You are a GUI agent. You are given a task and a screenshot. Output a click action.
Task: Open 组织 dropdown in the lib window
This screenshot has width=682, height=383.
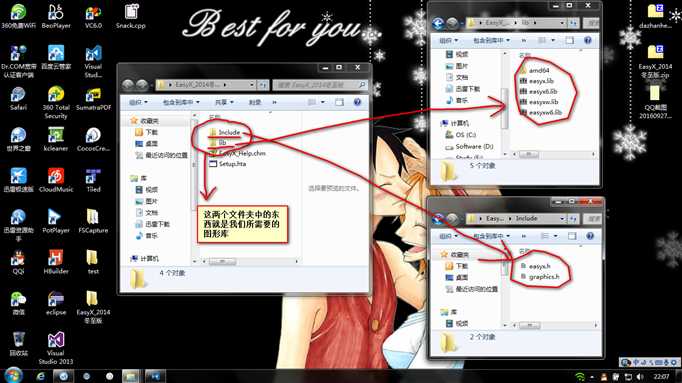(448, 40)
